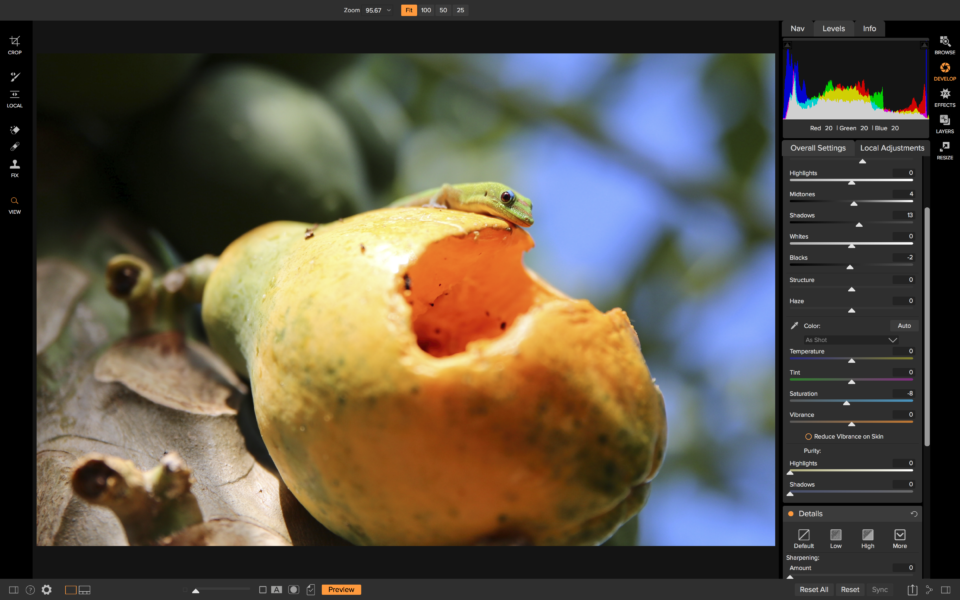This screenshot has width=960, height=600.
Task: Select the Fix retouch tool
Action: [15, 168]
